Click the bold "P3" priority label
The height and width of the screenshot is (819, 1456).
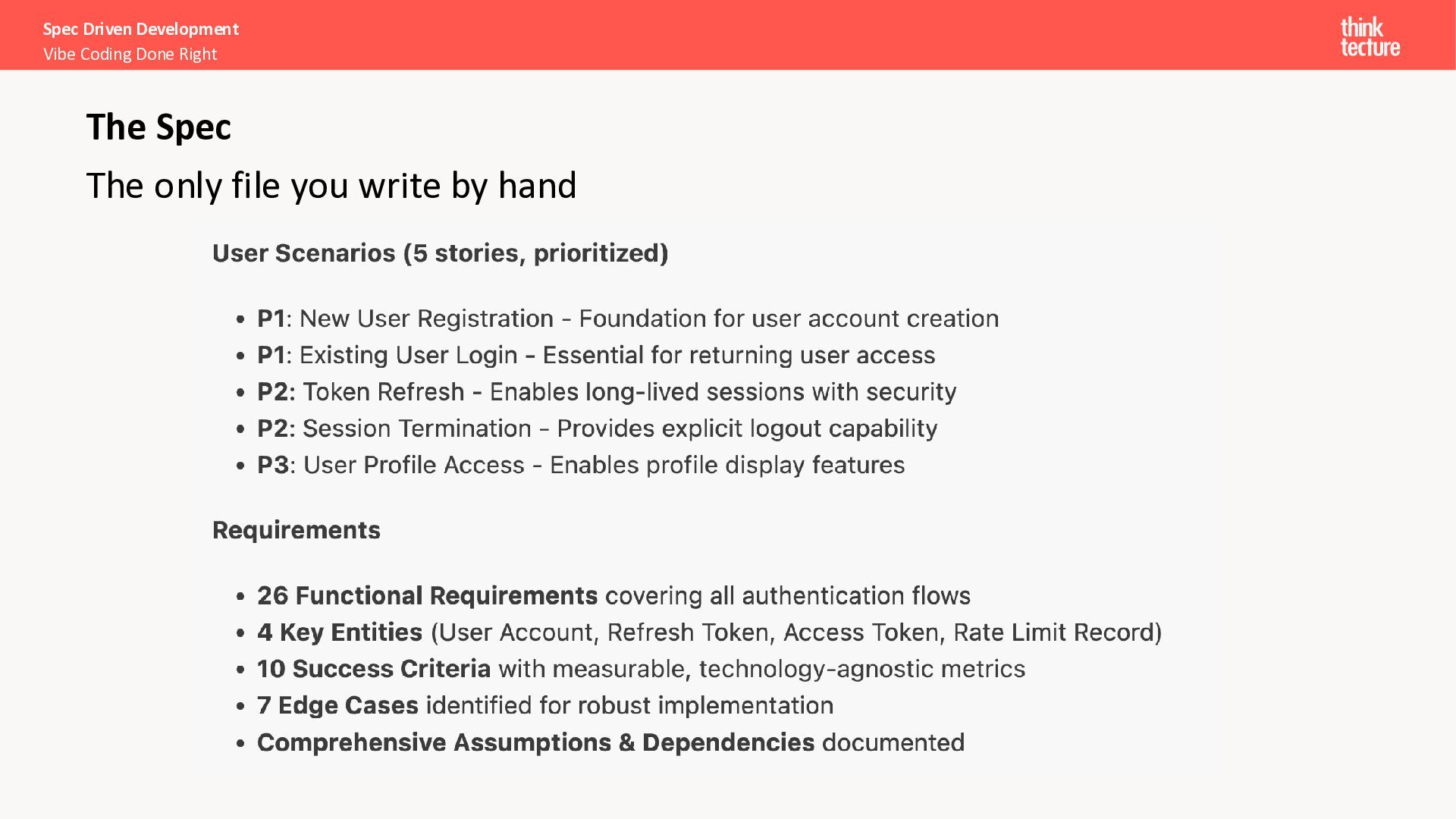coord(273,465)
